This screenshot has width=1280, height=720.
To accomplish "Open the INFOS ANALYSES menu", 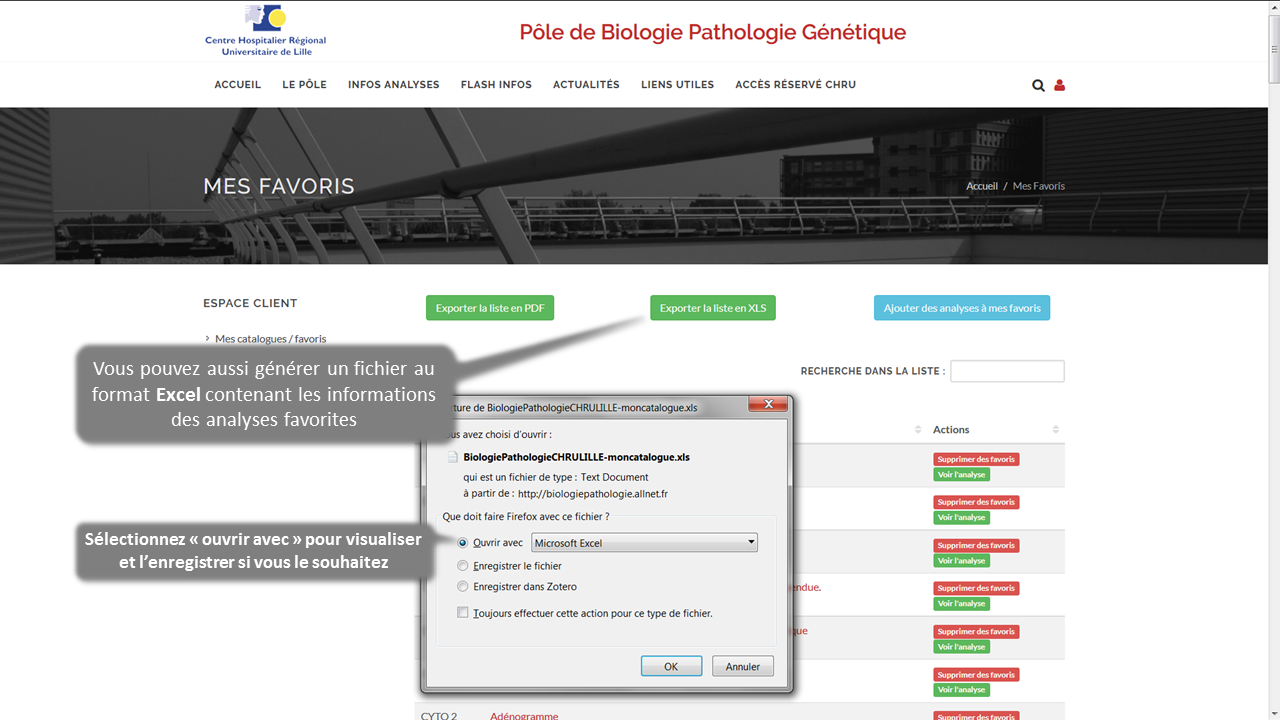I will [x=393, y=85].
